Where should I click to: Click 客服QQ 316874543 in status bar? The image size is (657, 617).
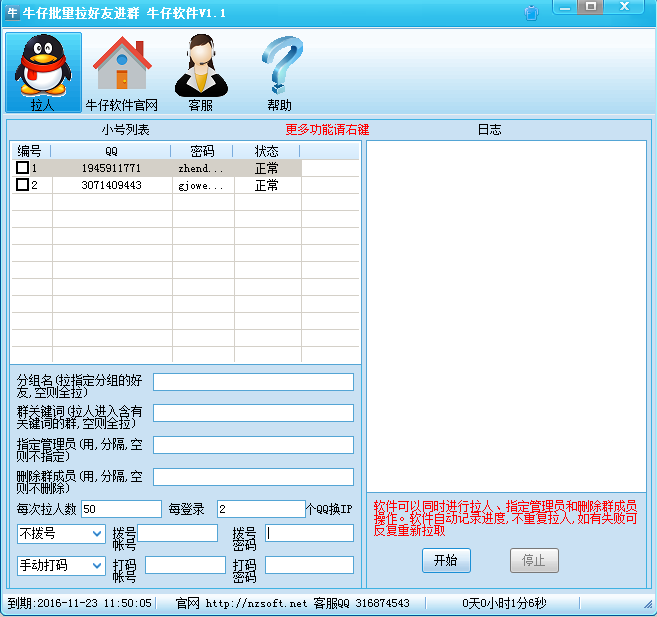pos(361,603)
